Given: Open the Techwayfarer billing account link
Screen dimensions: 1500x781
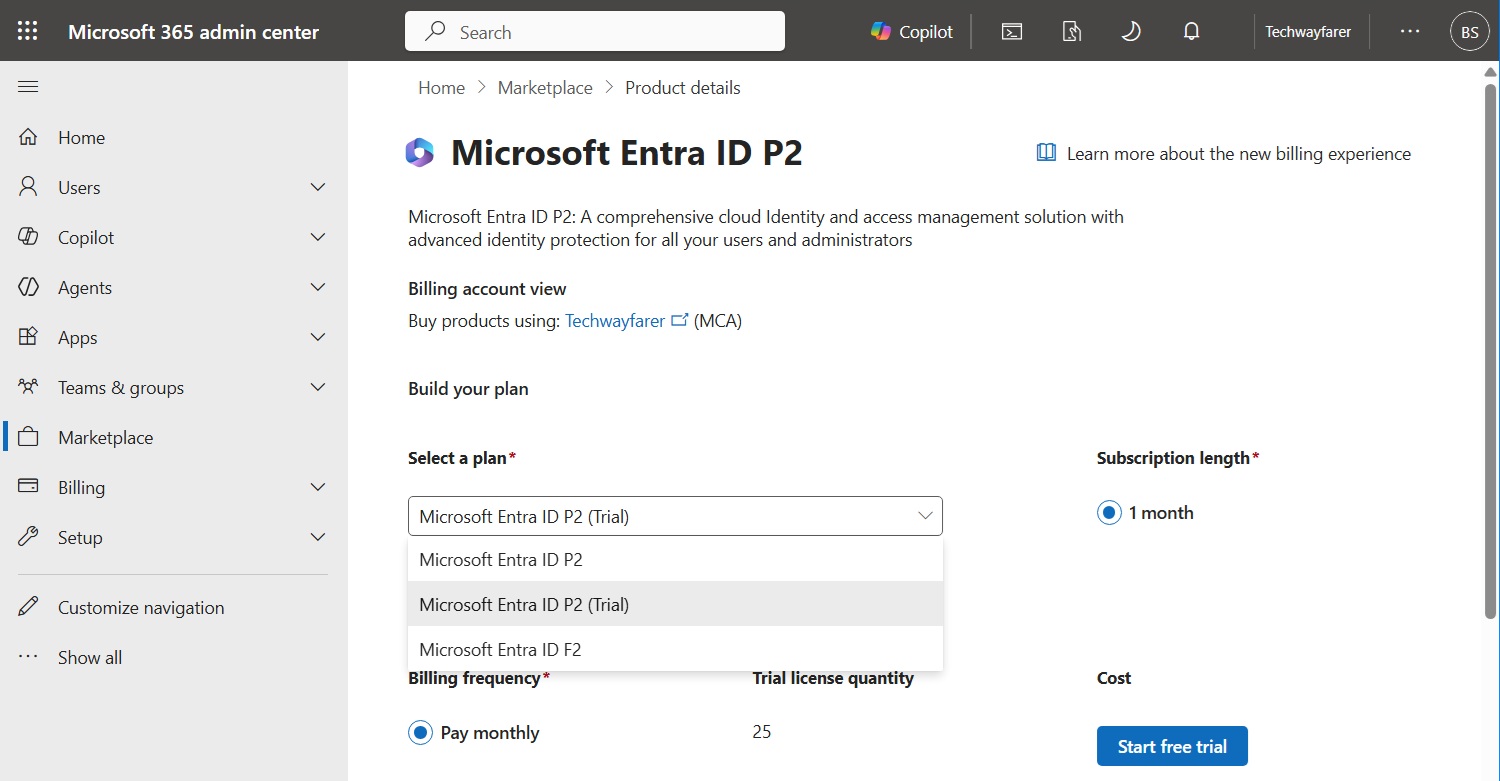Looking at the screenshot, I should point(627,321).
